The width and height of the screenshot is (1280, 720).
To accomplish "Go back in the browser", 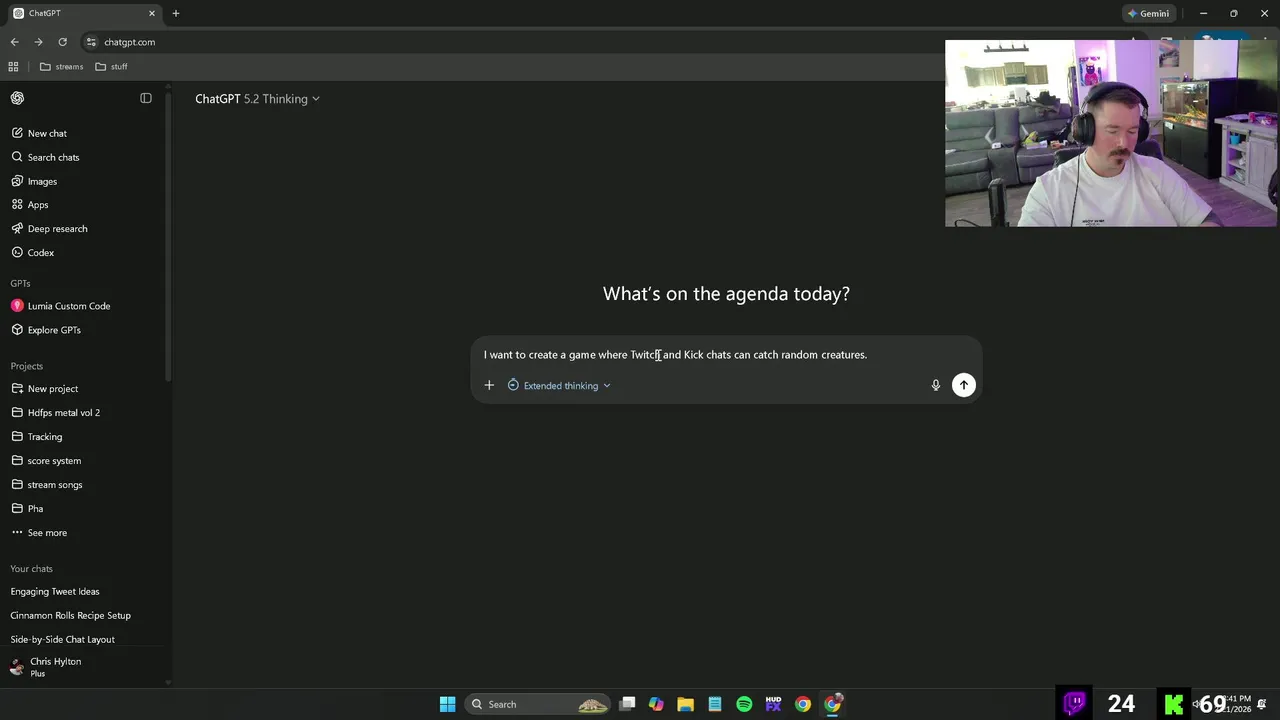I will point(14,42).
